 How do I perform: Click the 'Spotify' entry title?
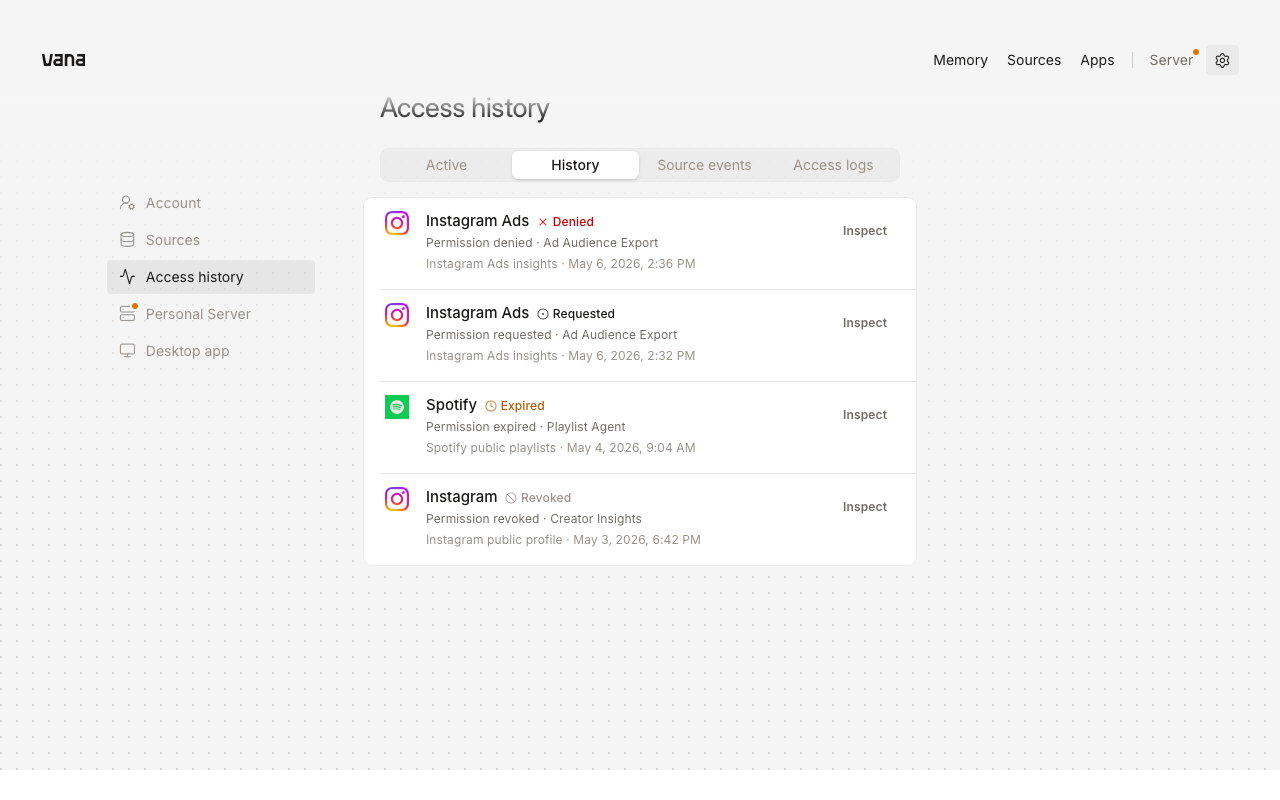(451, 405)
